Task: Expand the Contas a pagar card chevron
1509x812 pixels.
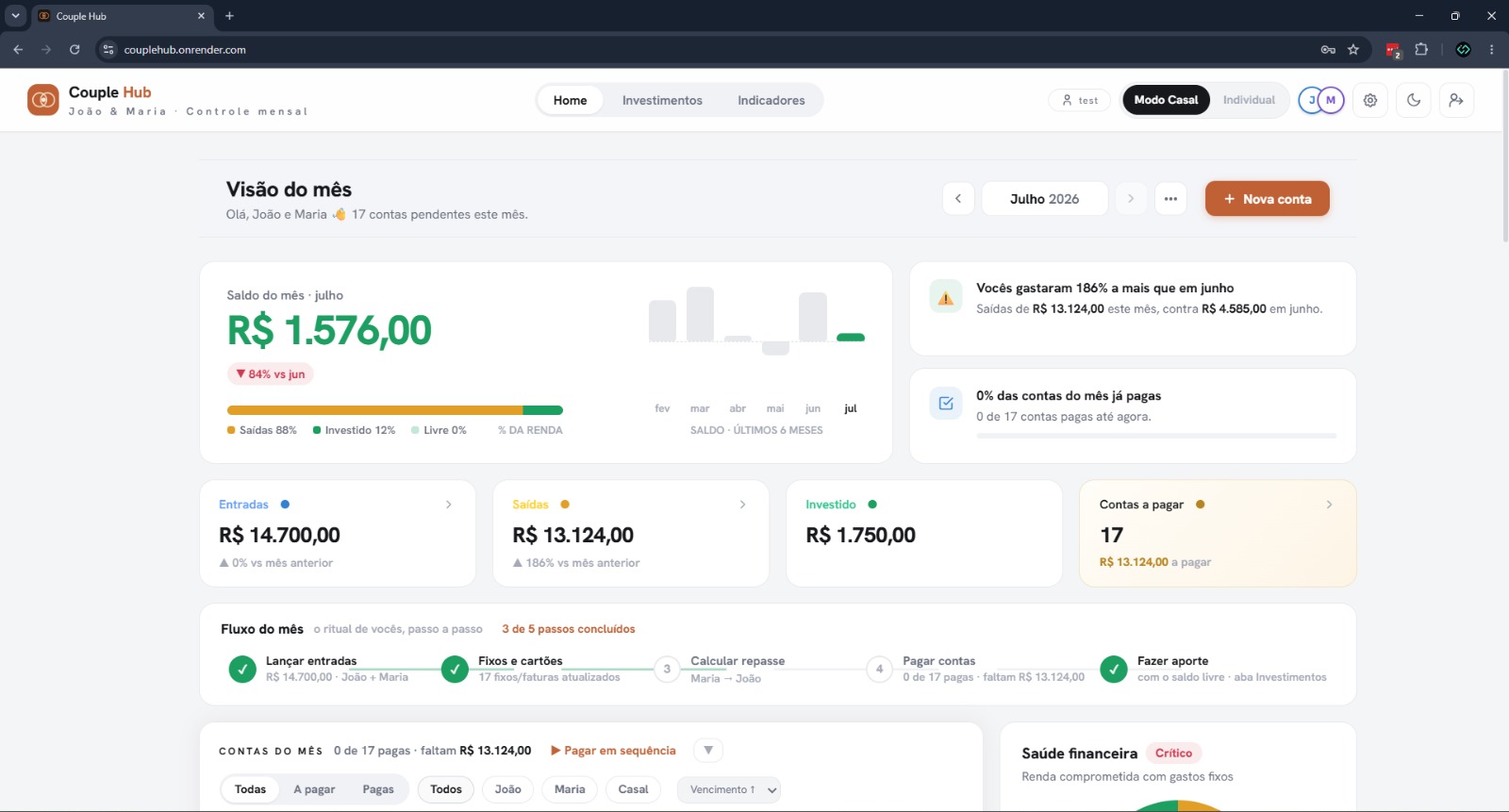Action: click(x=1329, y=505)
